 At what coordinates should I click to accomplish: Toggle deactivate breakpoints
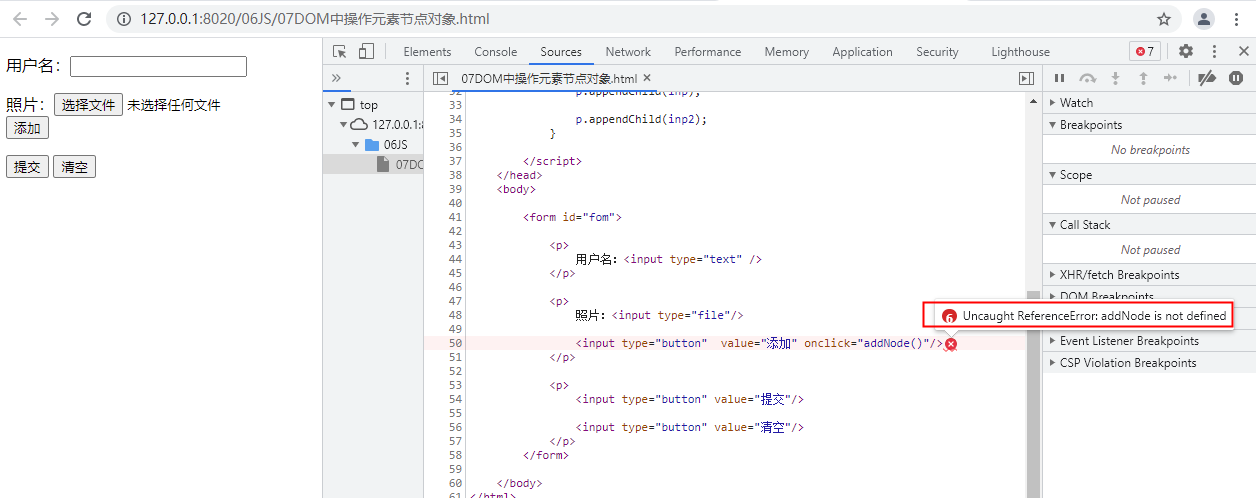click(1207, 78)
